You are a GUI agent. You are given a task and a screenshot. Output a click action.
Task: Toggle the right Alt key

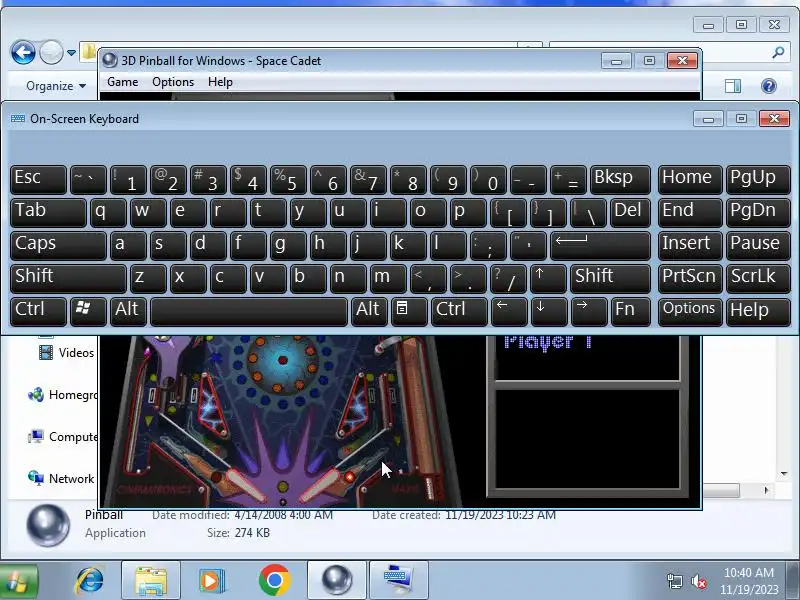(x=369, y=311)
